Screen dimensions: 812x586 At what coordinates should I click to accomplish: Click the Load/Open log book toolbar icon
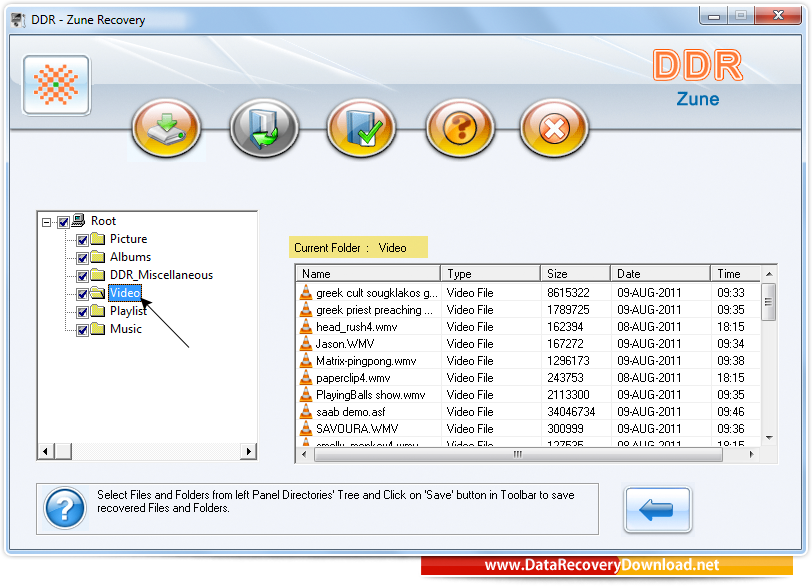pyautogui.click(x=264, y=128)
